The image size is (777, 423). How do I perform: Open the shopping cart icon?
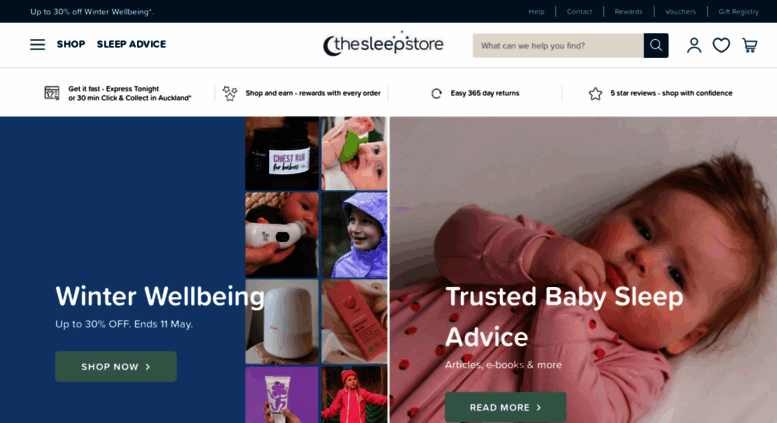point(749,46)
